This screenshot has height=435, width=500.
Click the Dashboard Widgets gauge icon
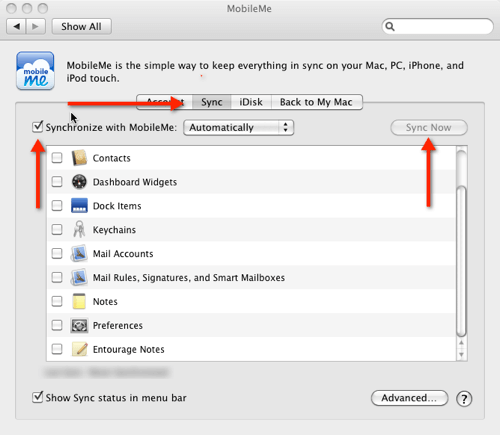(79, 182)
